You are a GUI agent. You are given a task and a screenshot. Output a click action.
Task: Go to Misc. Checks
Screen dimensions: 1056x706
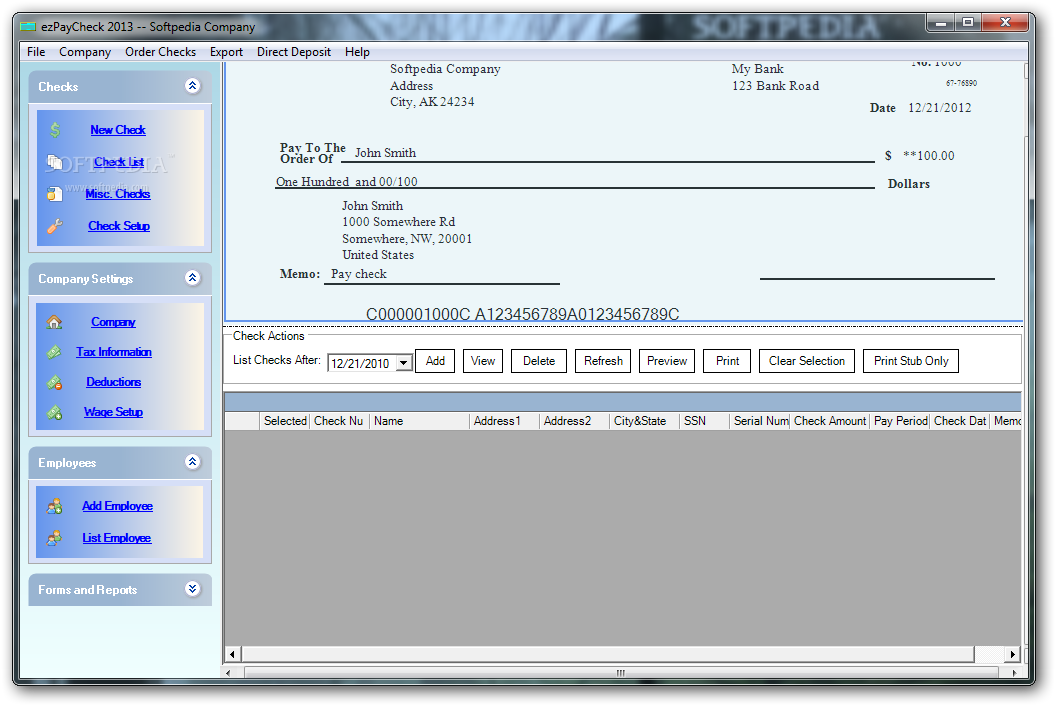[x=118, y=194]
